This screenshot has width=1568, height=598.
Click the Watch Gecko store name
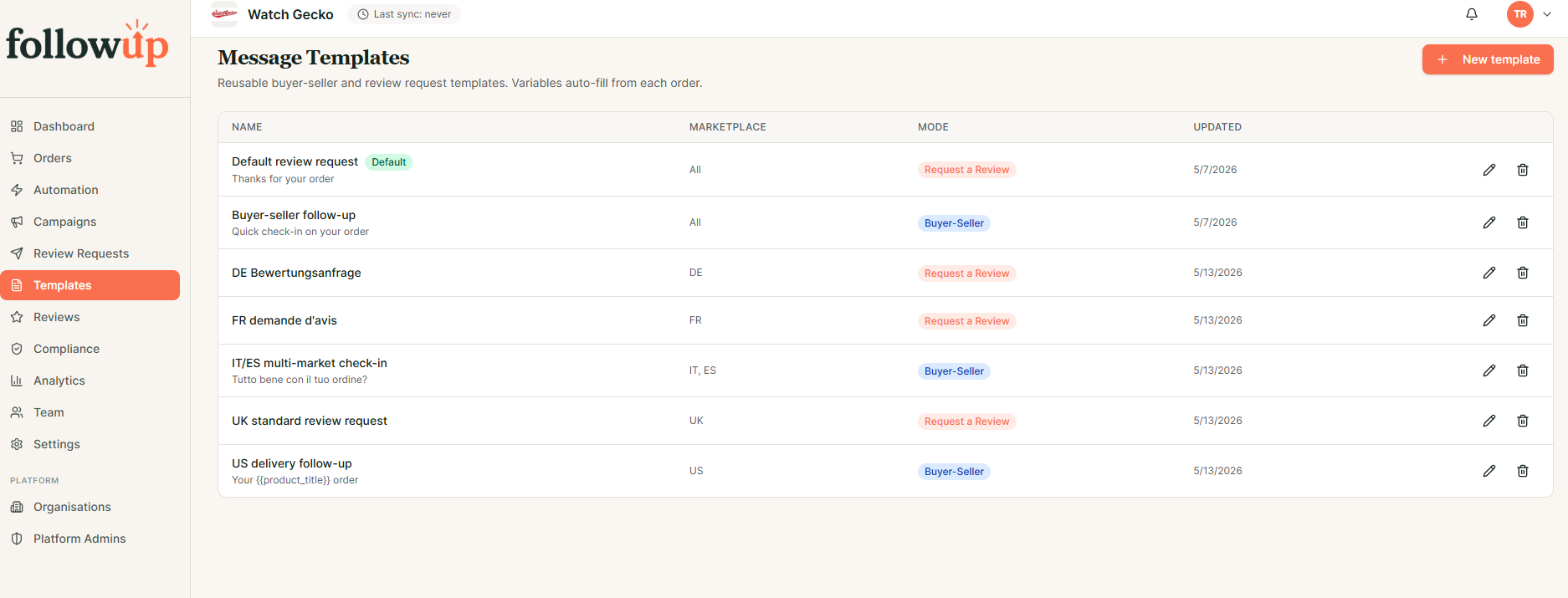[x=290, y=14]
